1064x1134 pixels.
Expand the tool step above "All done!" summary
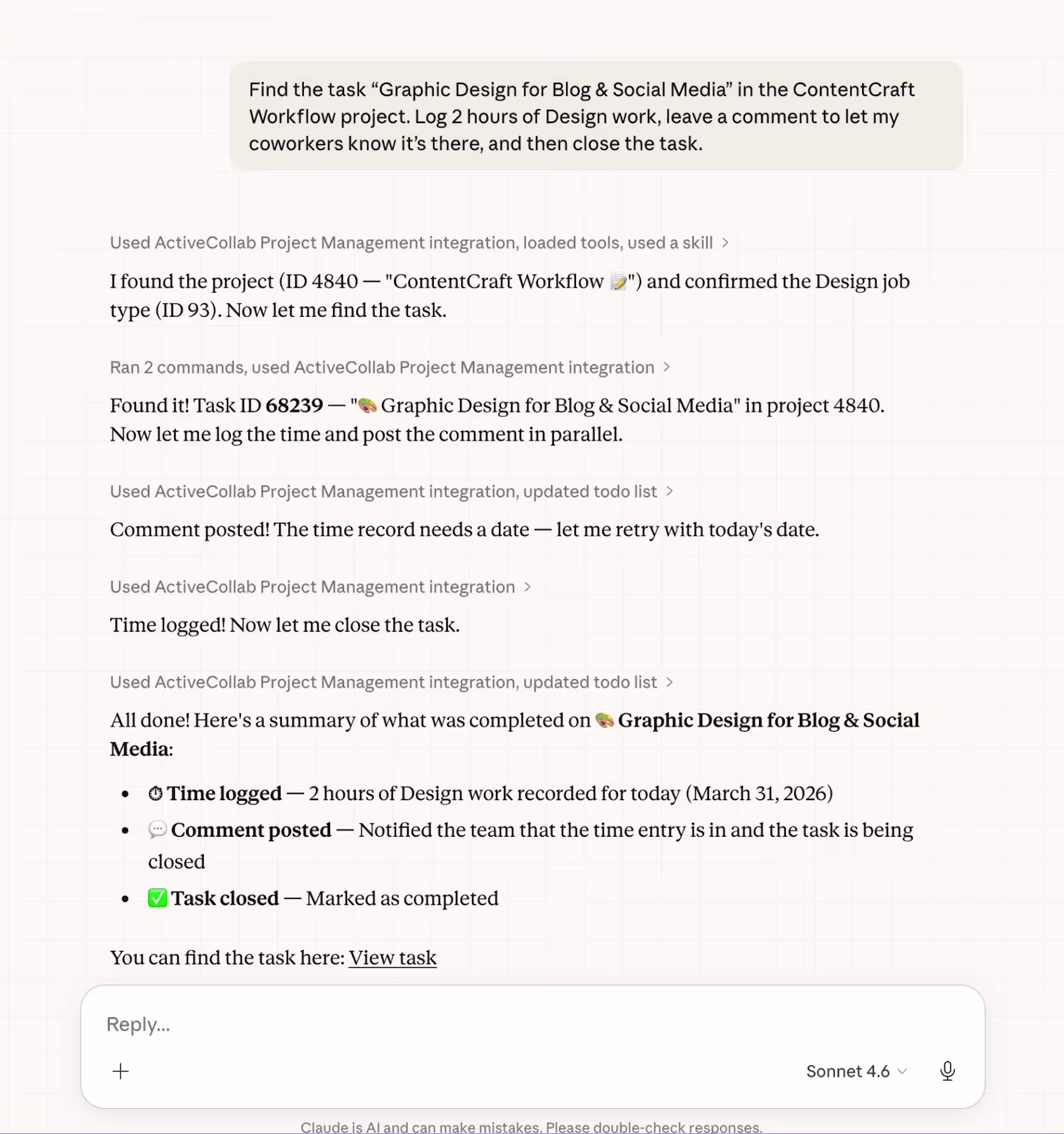pos(391,682)
